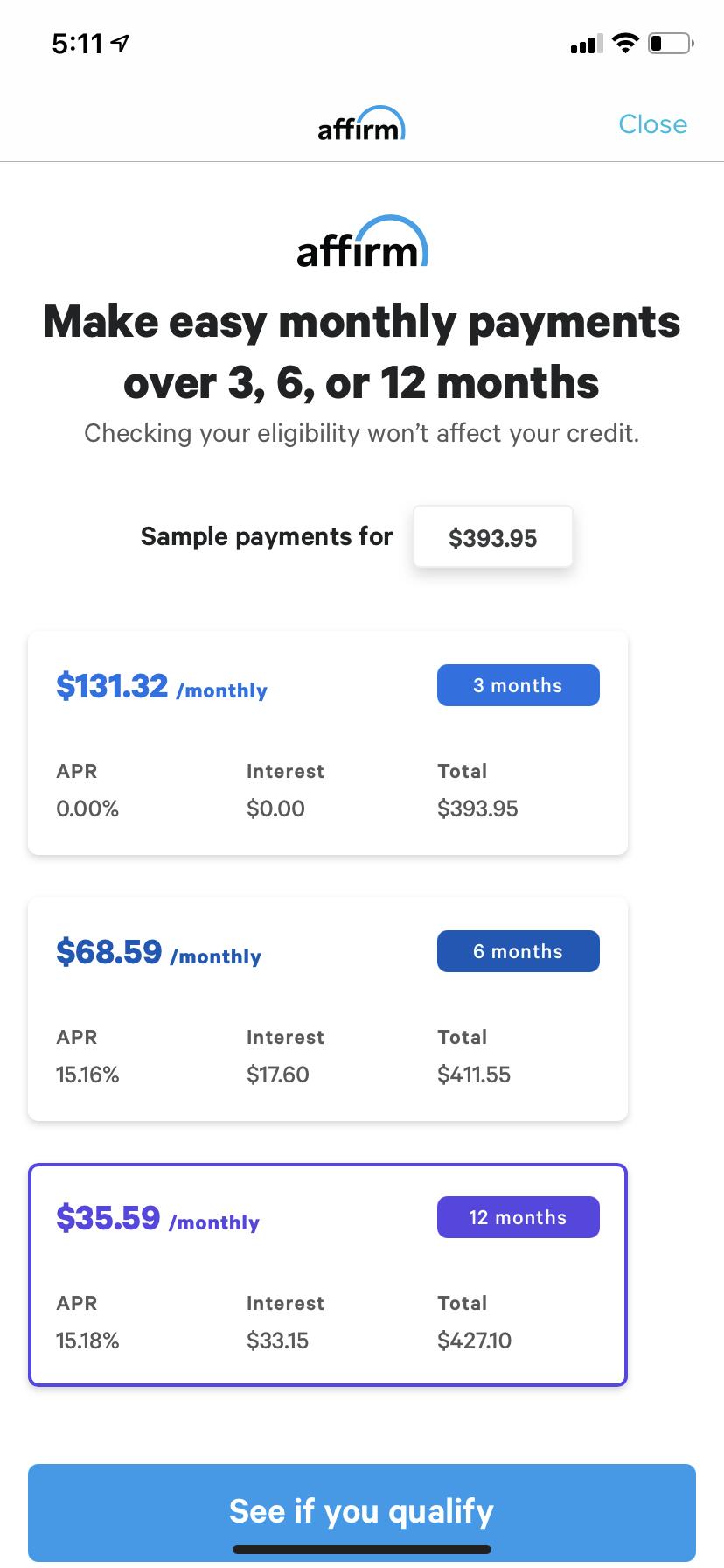
Task: Tap the $17.60 interest amount
Action: pos(277,1074)
